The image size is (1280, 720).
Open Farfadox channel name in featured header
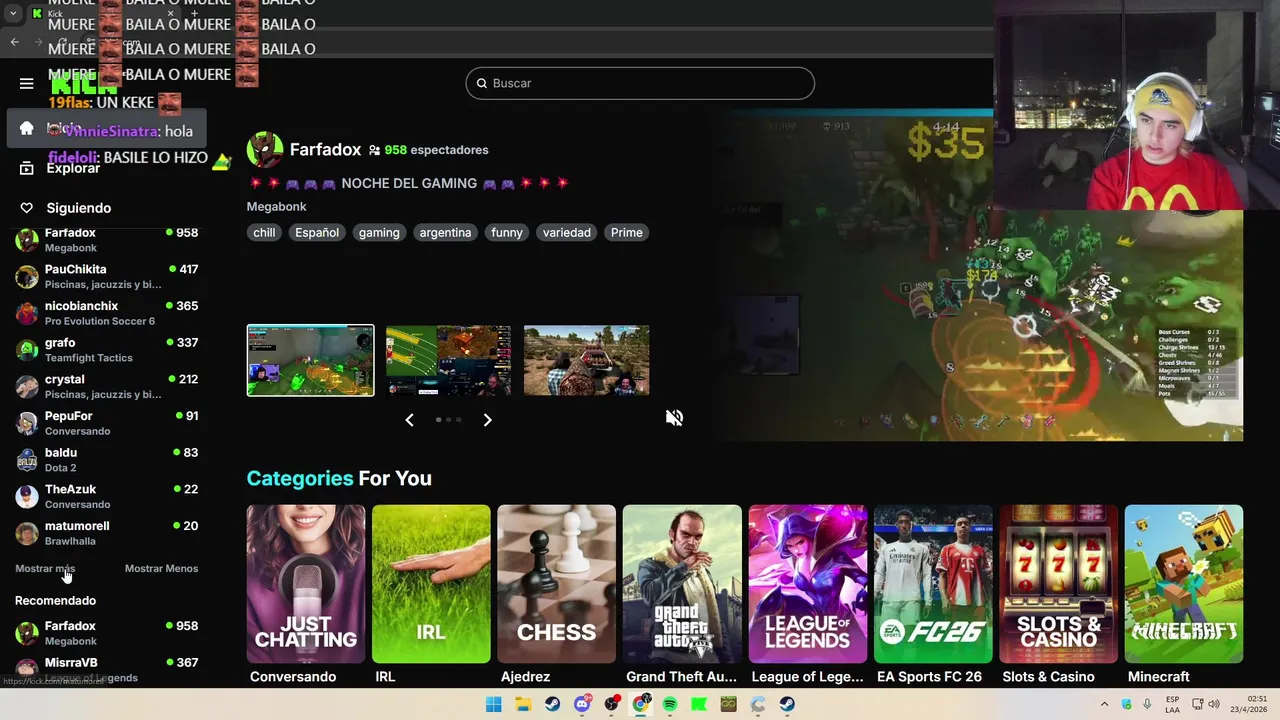pos(325,150)
